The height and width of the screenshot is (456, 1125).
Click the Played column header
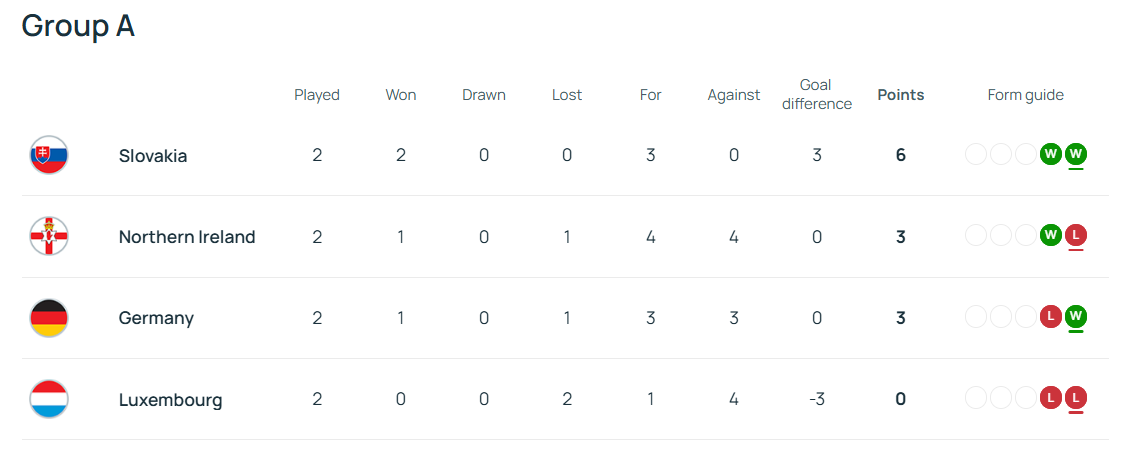coord(316,95)
